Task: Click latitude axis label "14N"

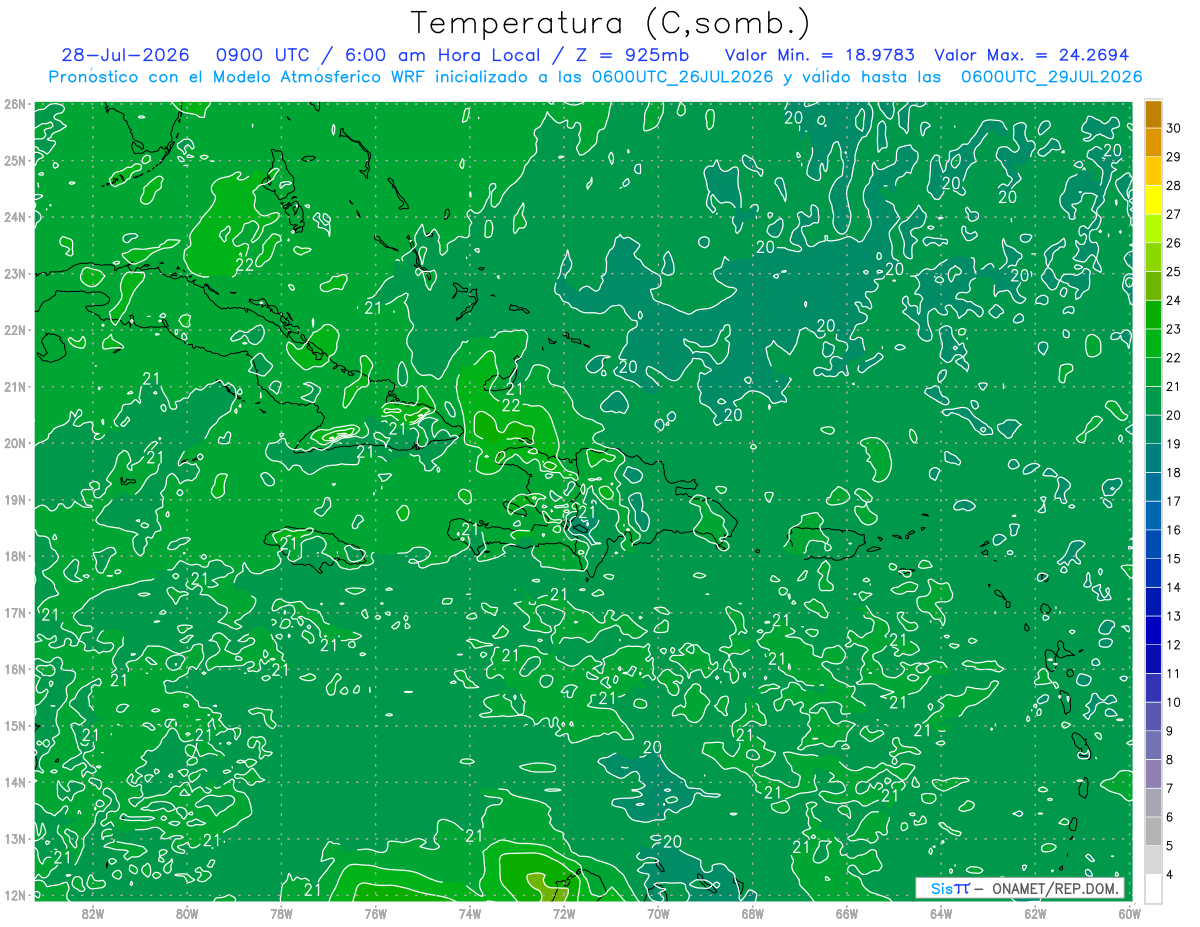Action: pyautogui.click(x=14, y=782)
